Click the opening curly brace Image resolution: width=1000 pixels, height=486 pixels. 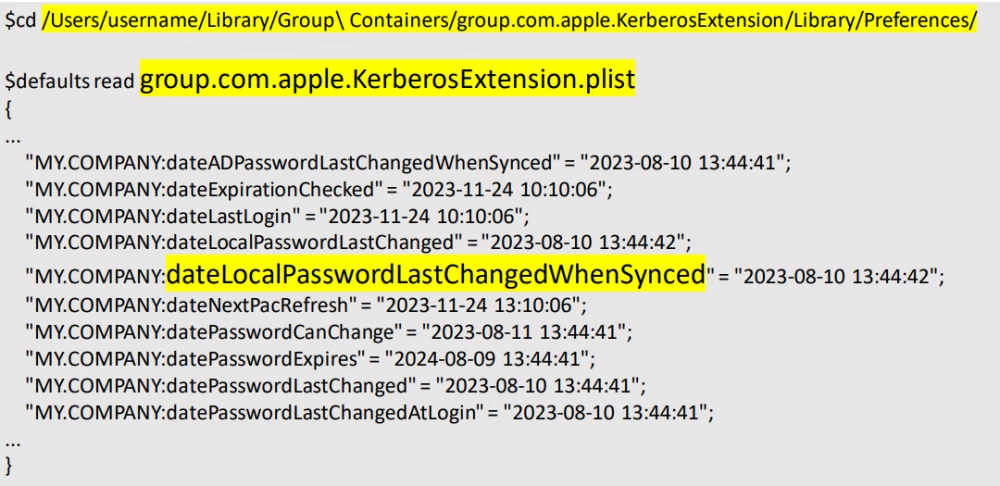point(9,107)
